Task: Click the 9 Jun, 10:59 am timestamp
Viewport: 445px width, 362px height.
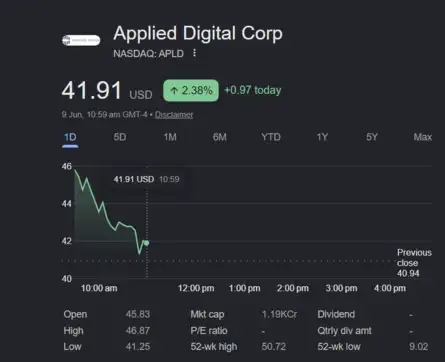Action: (104, 115)
